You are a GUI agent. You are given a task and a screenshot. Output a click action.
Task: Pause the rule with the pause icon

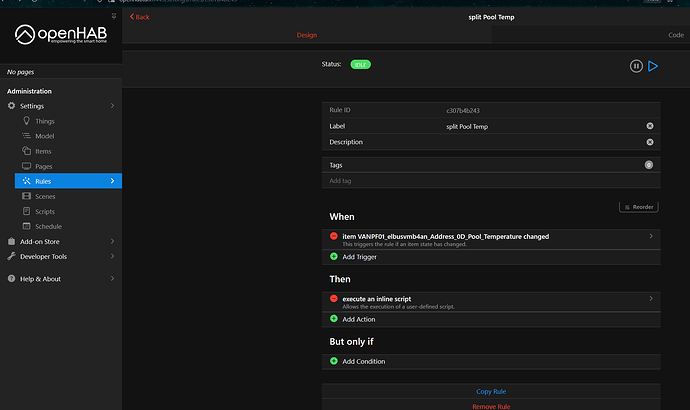(x=636, y=66)
